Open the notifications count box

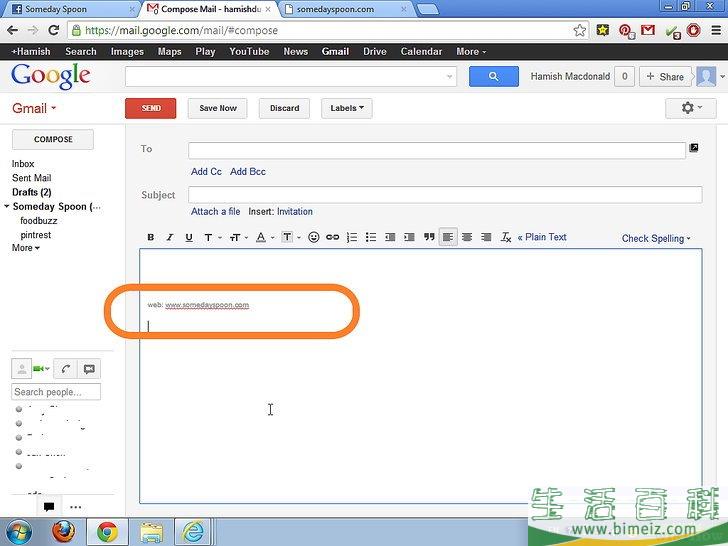(x=624, y=77)
